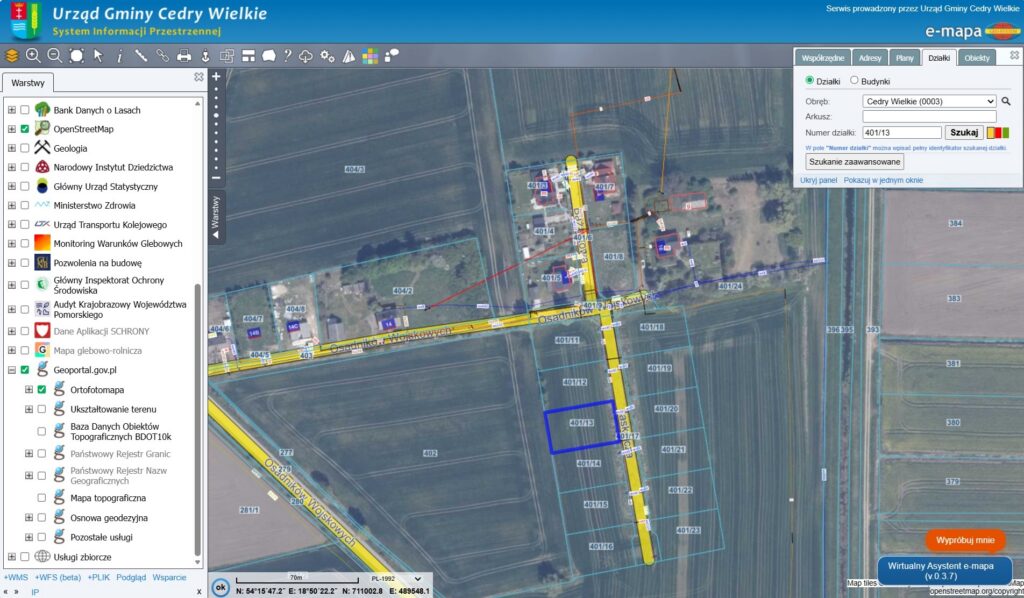
Task: Select the zoom in magnifier tool
Action: (32, 57)
